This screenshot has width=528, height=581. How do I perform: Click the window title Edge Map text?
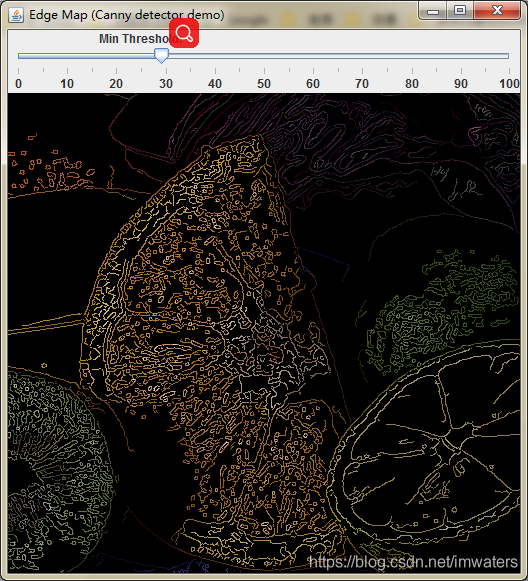[x=127, y=15]
